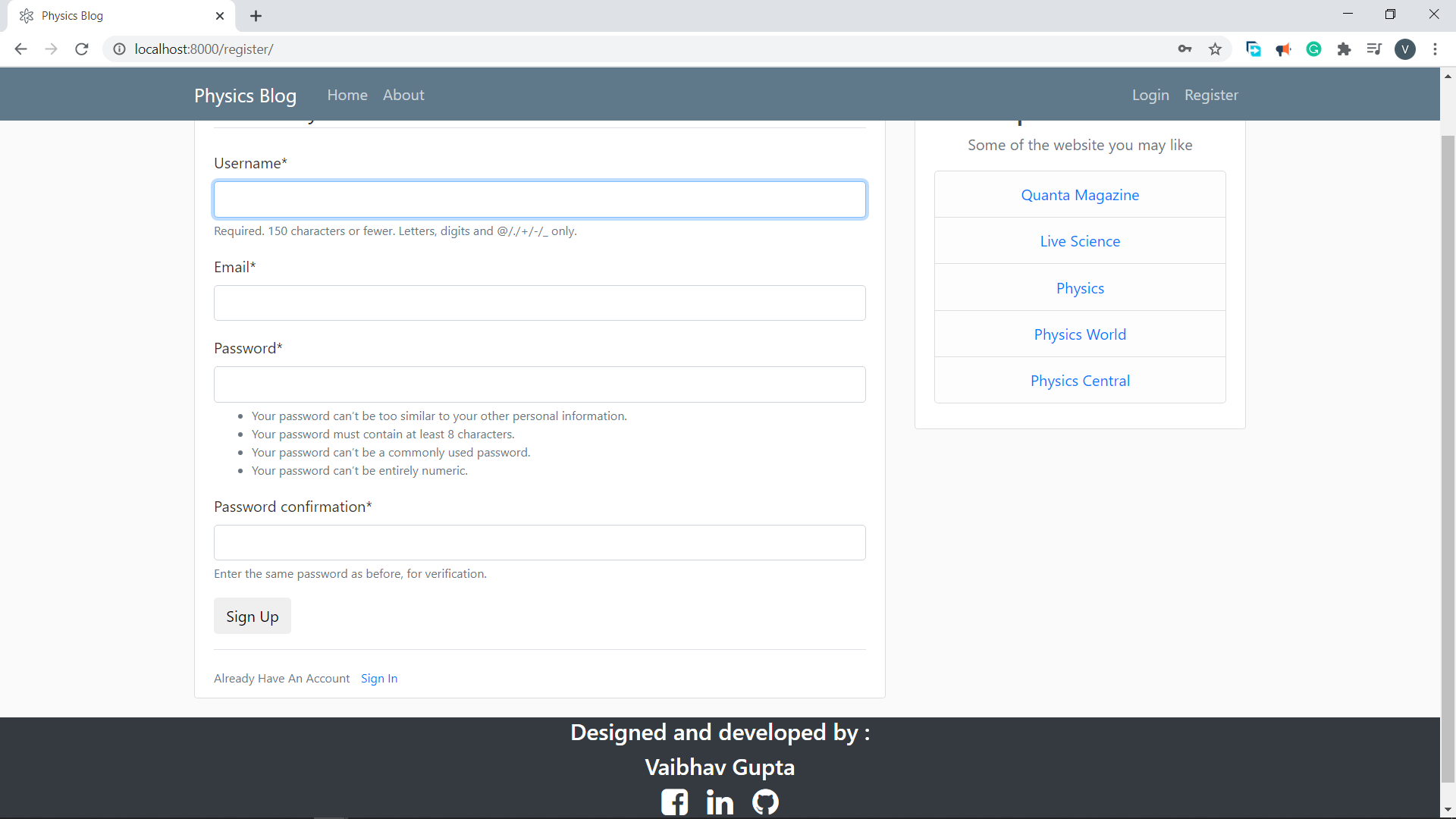The image size is (1456, 819).
Task: Bookmark page with the star icon
Action: tap(1216, 49)
